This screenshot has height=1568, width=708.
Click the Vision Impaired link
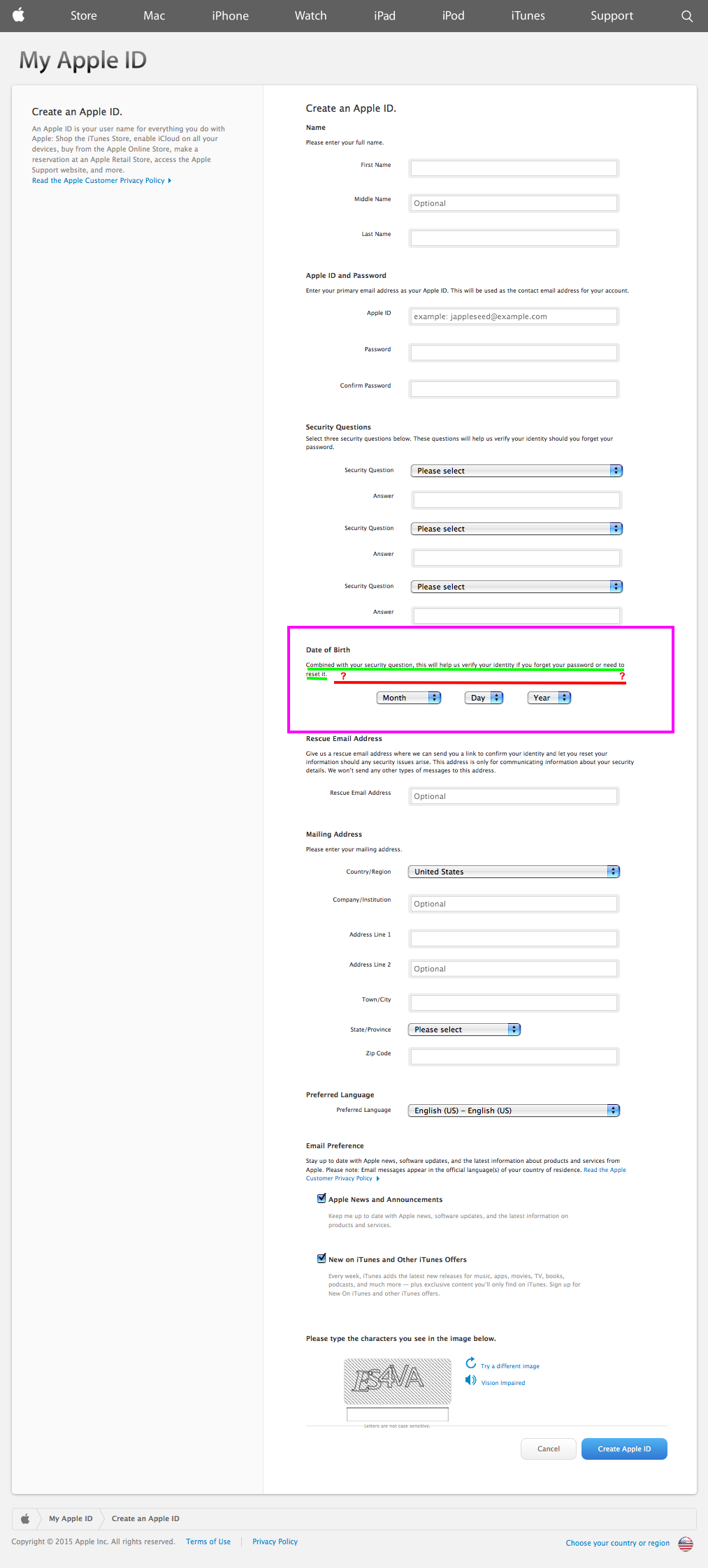503,1383
